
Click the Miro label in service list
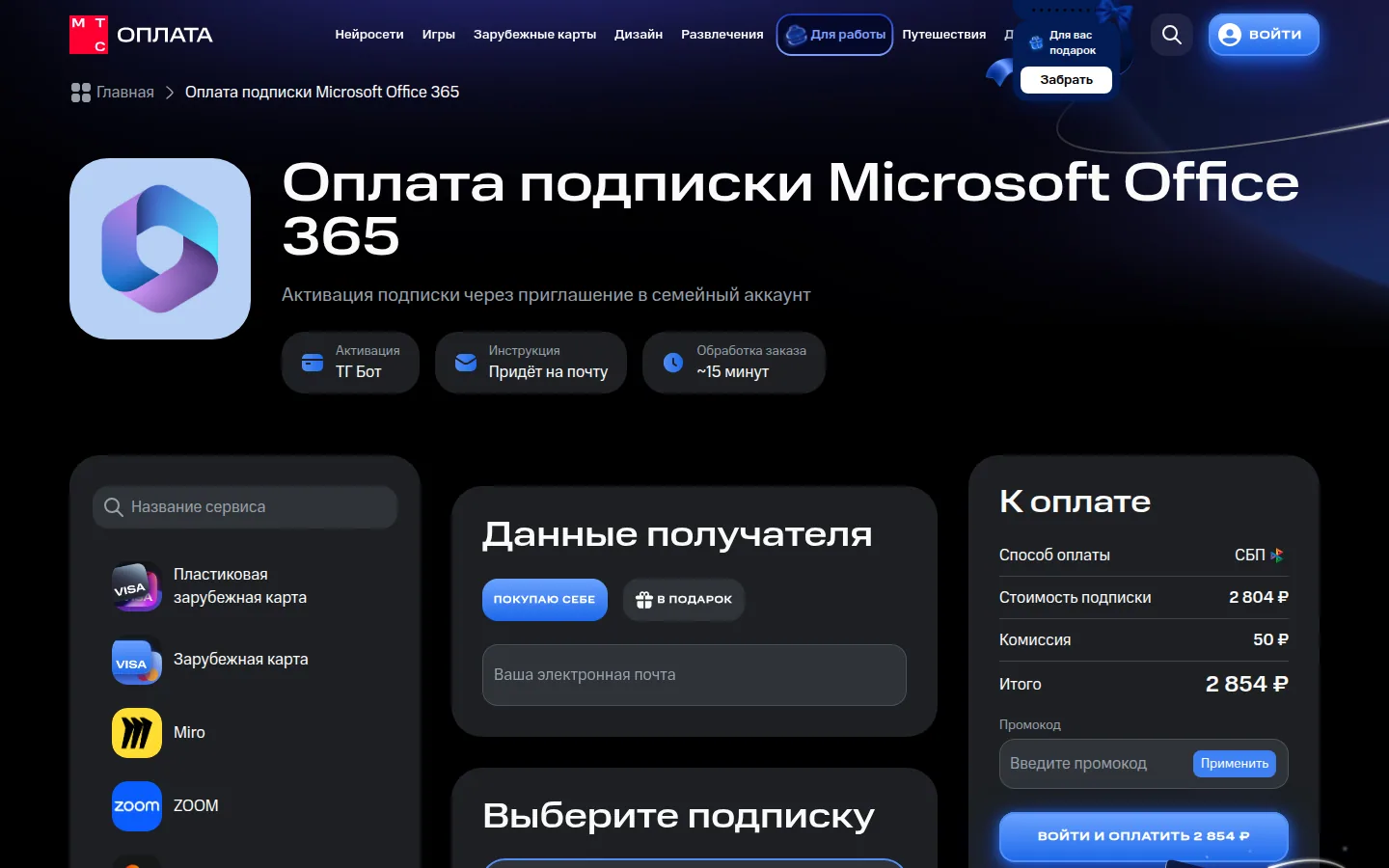[189, 733]
